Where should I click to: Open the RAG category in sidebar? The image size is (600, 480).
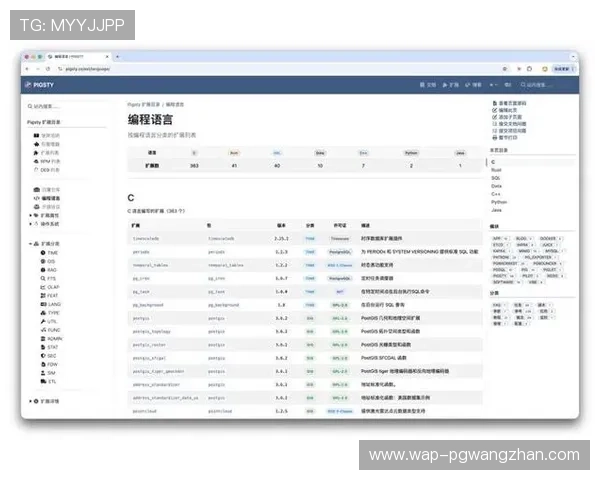pos(52,270)
